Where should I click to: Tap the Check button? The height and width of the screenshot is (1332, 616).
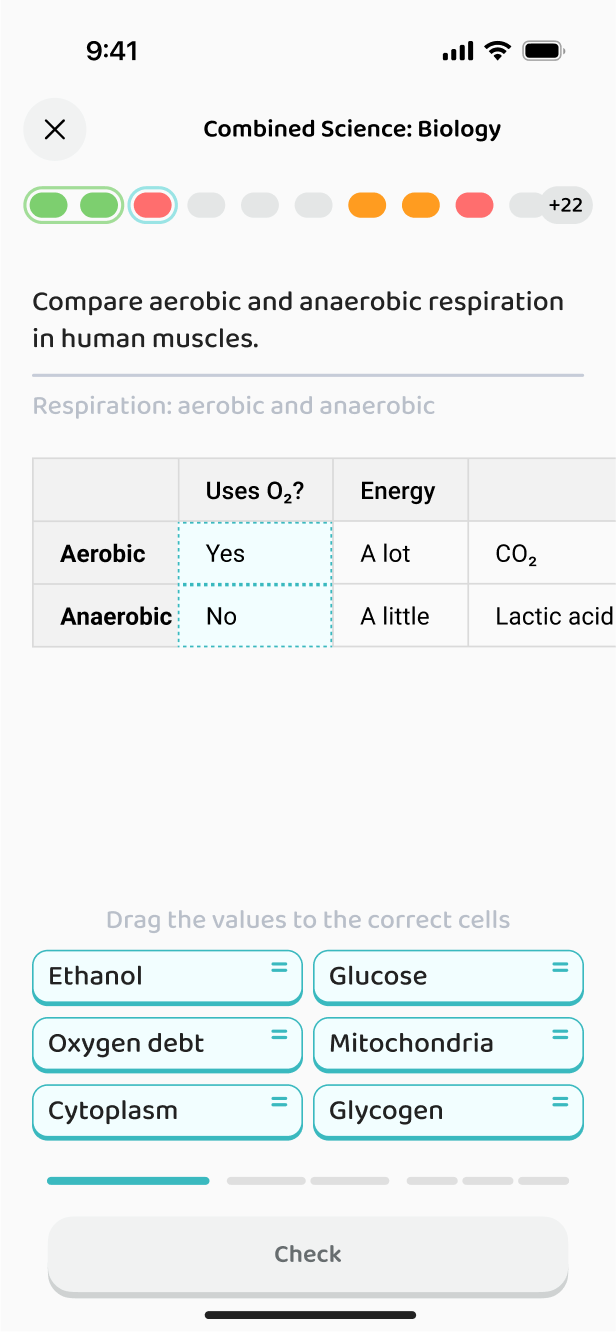(x=308, y=1256)
